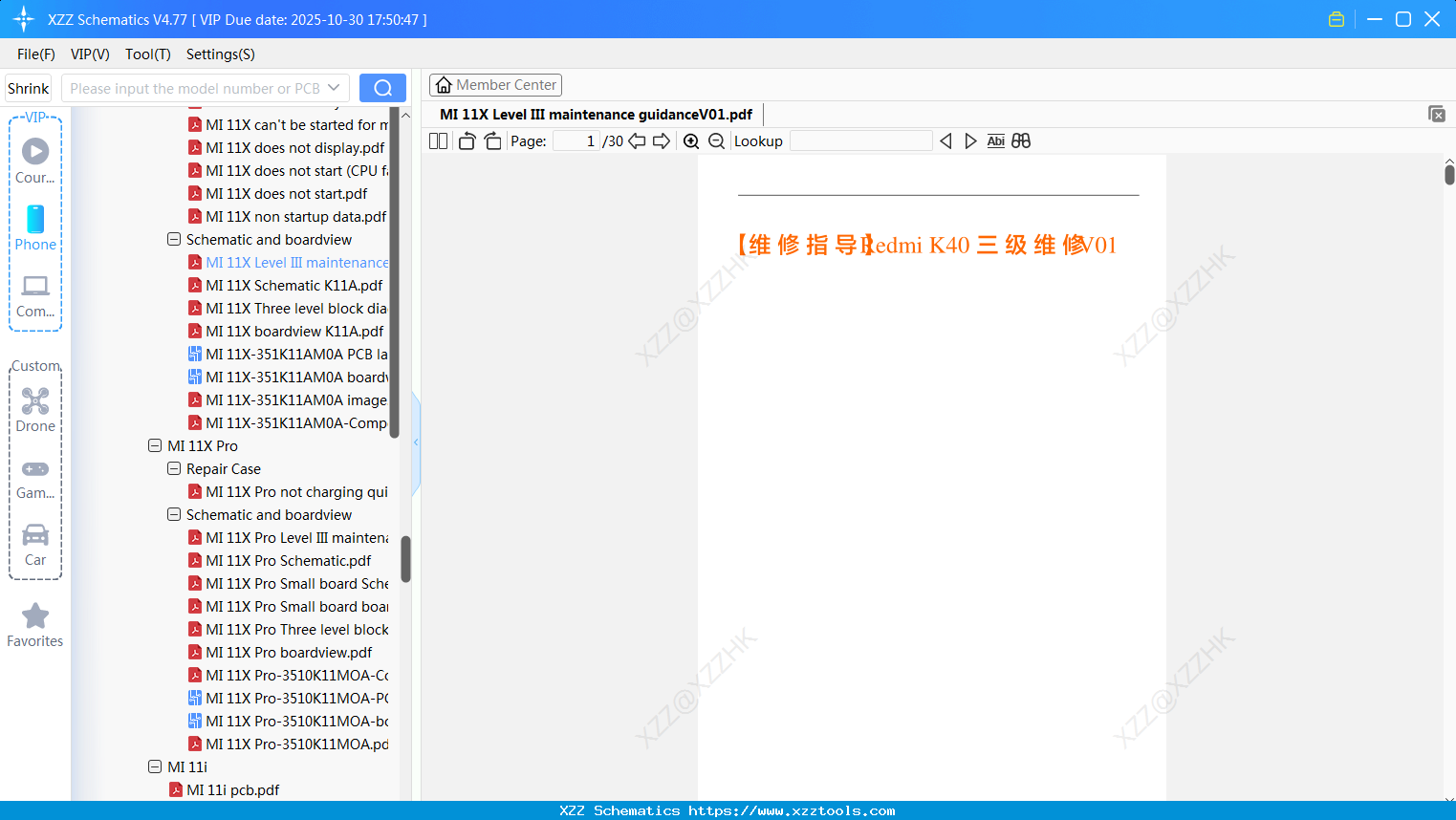1456x820 pixels.
Task: Toggle the binoculars whole-word search option
Action: 1021,140
